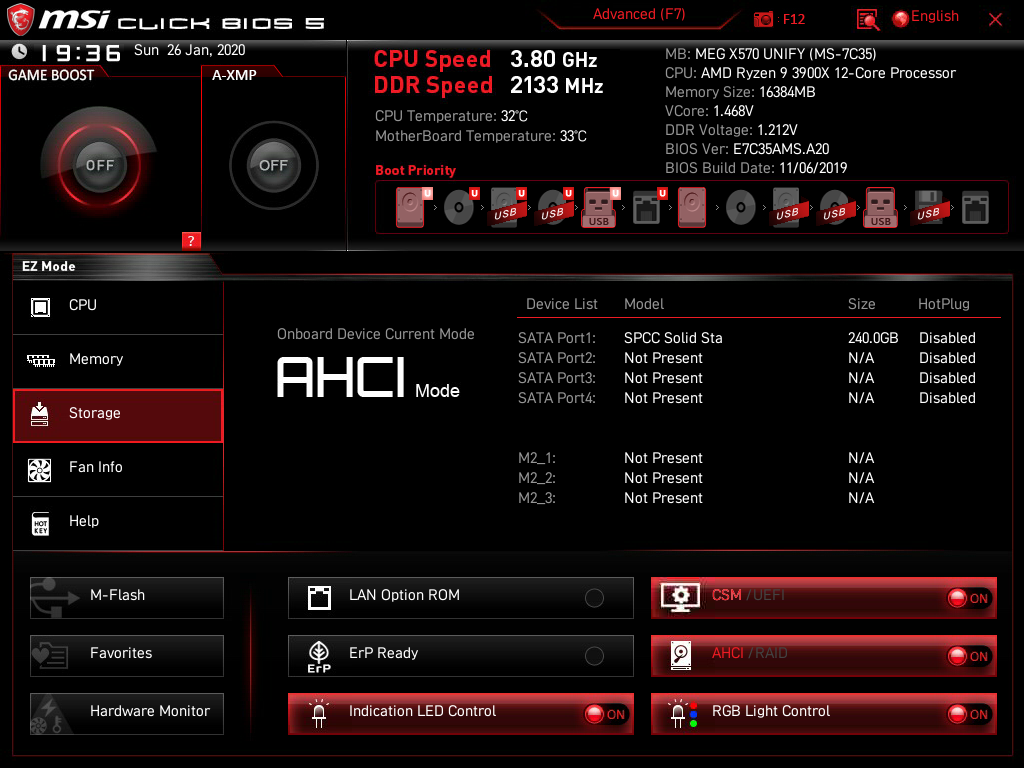Click SATA Port1 SPCC Solid Sta entry
Image resolution: width=1024 pixels, height=768 pixels.
click(673, 338)
